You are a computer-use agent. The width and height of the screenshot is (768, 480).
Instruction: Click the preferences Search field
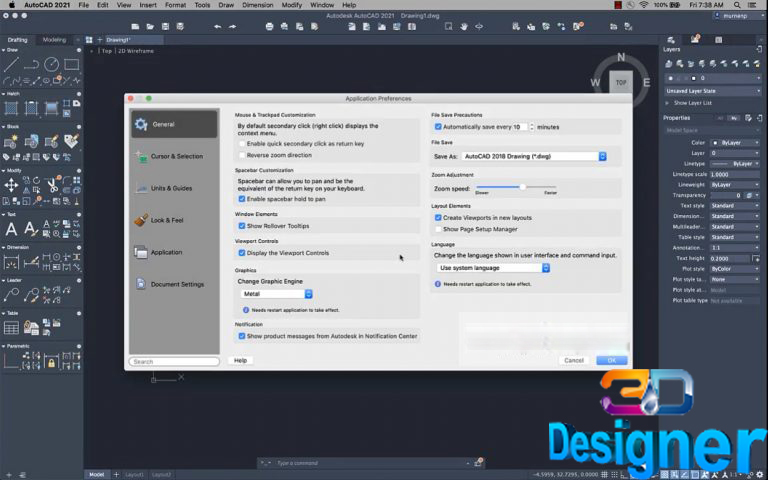click(x=174, y=361)
